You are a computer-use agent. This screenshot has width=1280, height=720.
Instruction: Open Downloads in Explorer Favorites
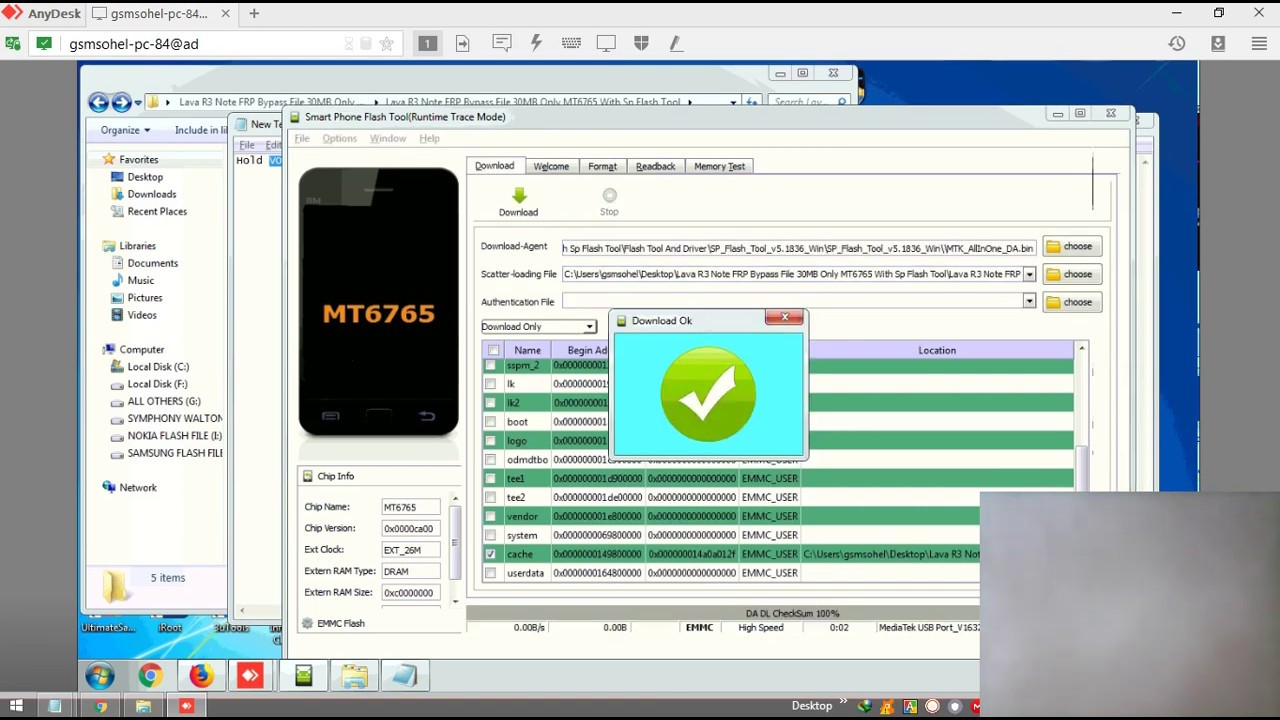coord(151,194)
